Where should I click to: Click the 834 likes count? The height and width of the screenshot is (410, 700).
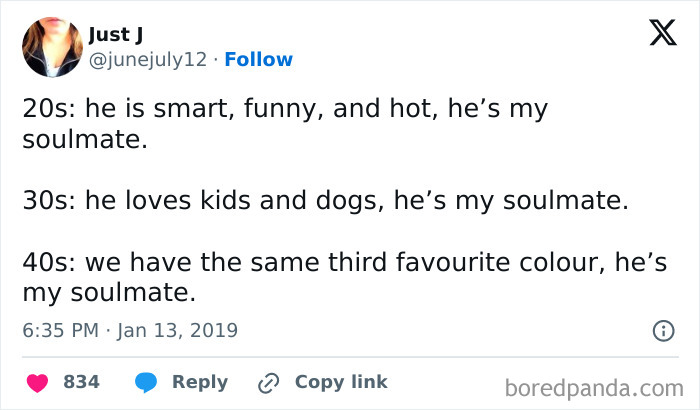click(81, 382)
